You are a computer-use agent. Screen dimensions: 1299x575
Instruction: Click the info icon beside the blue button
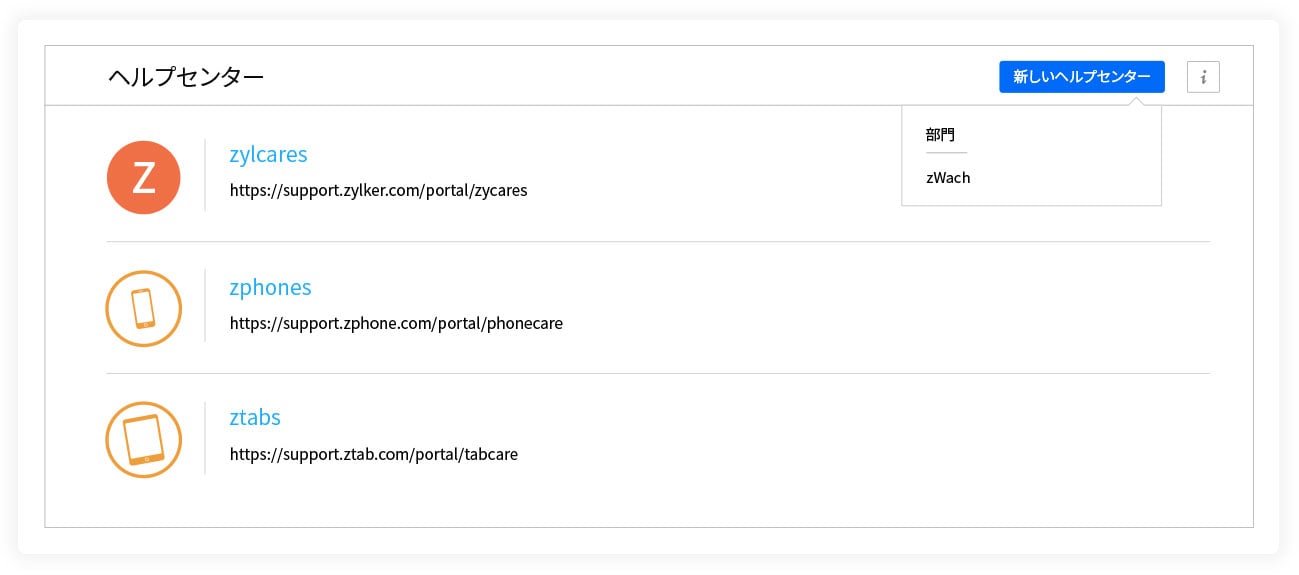click(1203, 77)
